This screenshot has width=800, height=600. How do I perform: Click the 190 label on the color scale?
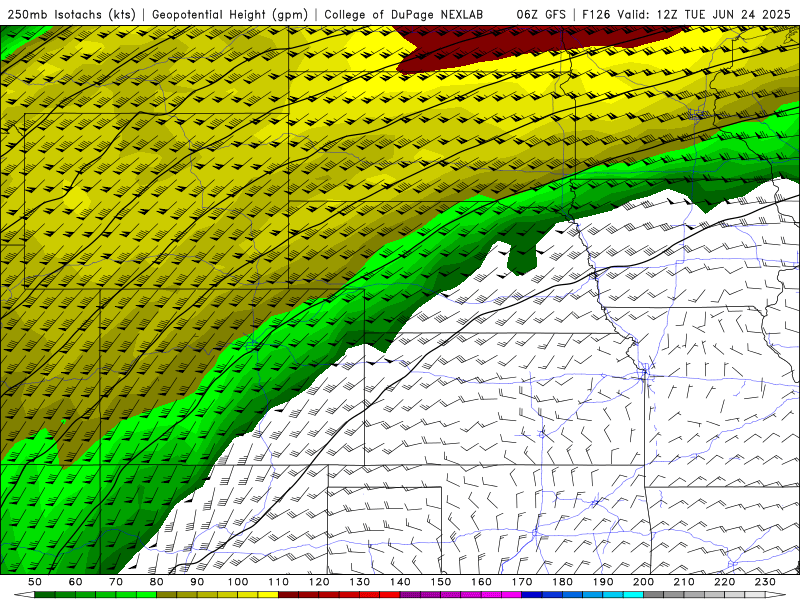pyautogui.click(x=603, y=582)
